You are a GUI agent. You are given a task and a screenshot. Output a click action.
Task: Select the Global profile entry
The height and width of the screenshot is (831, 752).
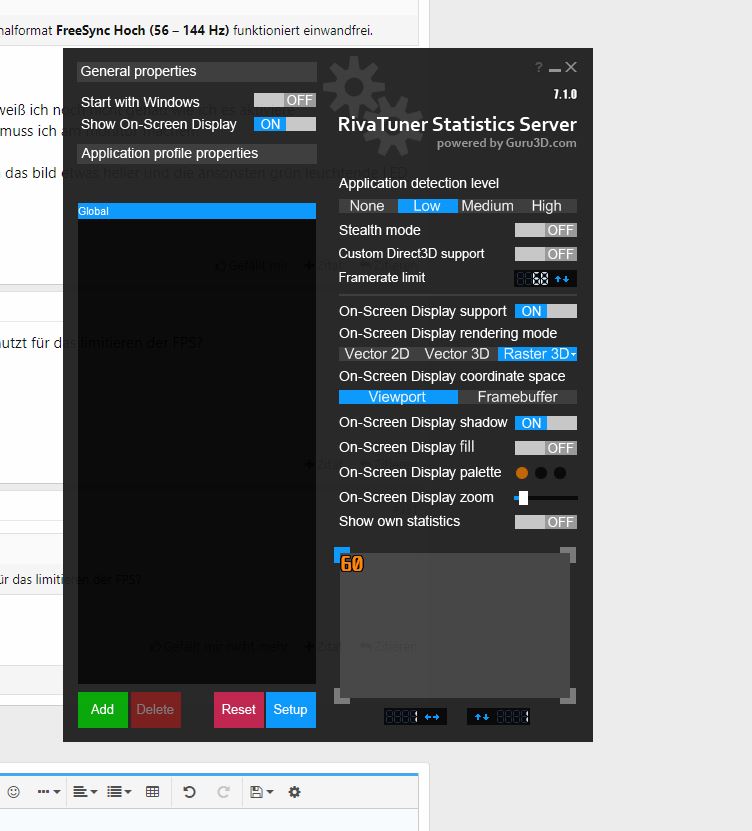(197, 211)
